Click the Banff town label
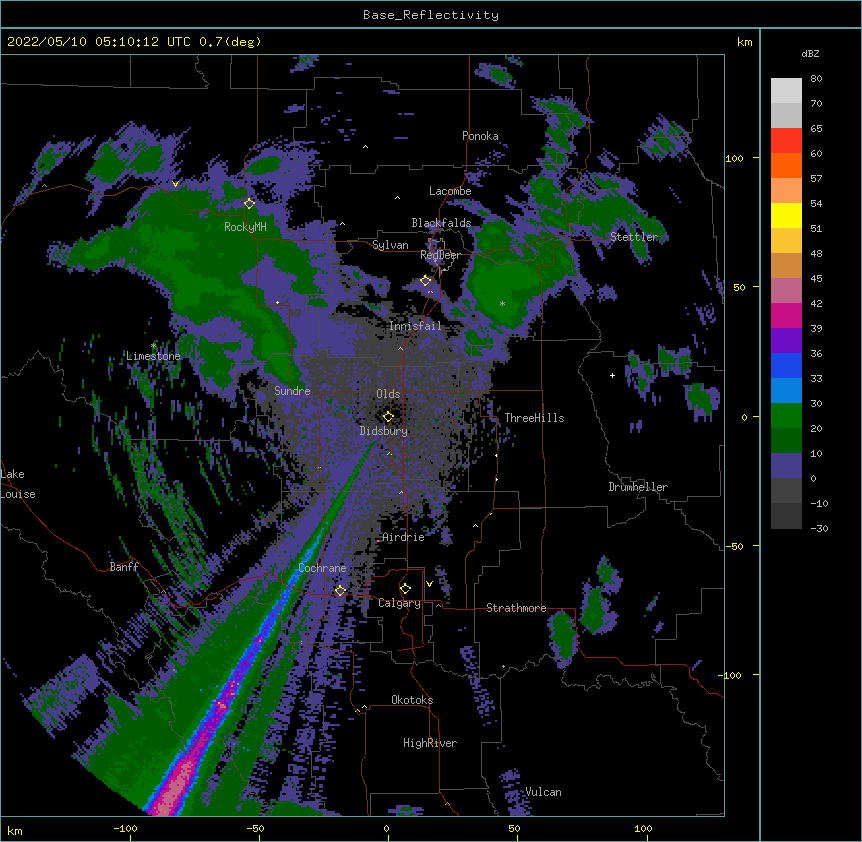 pyautogui.click(x=124, y=567)
